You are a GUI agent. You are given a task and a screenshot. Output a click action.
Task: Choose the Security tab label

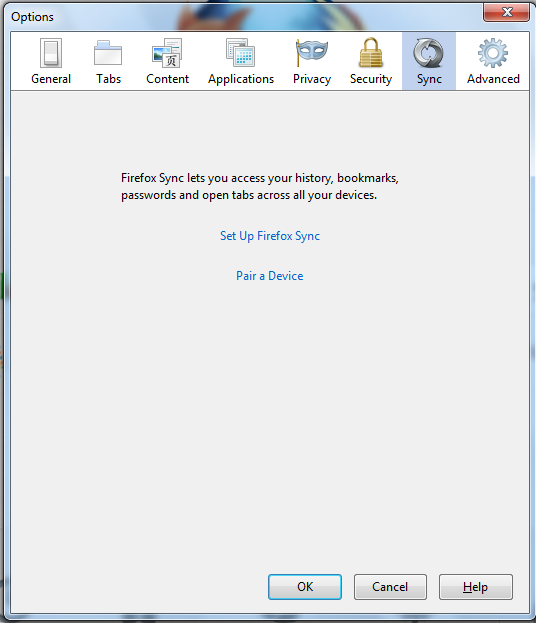(371, 79)
